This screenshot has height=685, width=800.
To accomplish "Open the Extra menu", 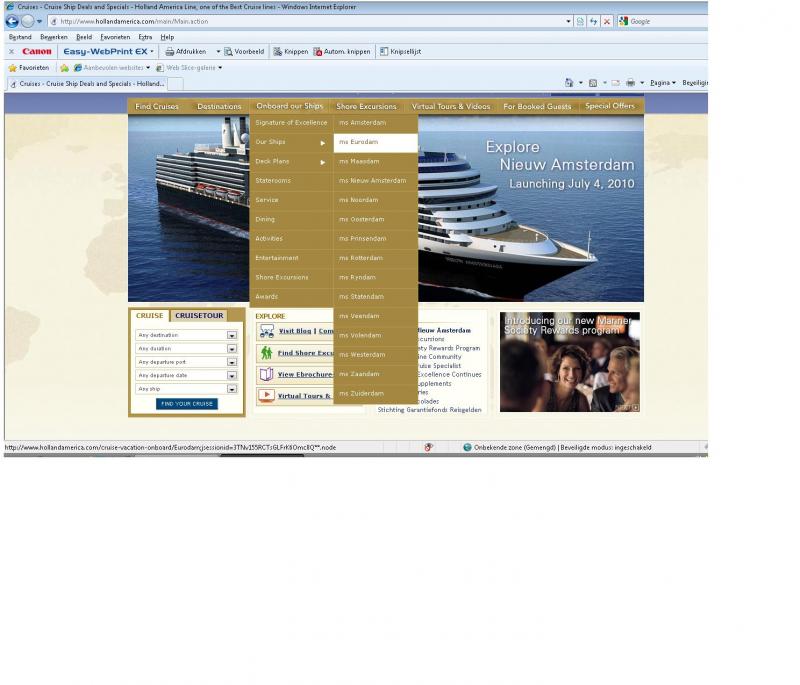I will [145, 37].
